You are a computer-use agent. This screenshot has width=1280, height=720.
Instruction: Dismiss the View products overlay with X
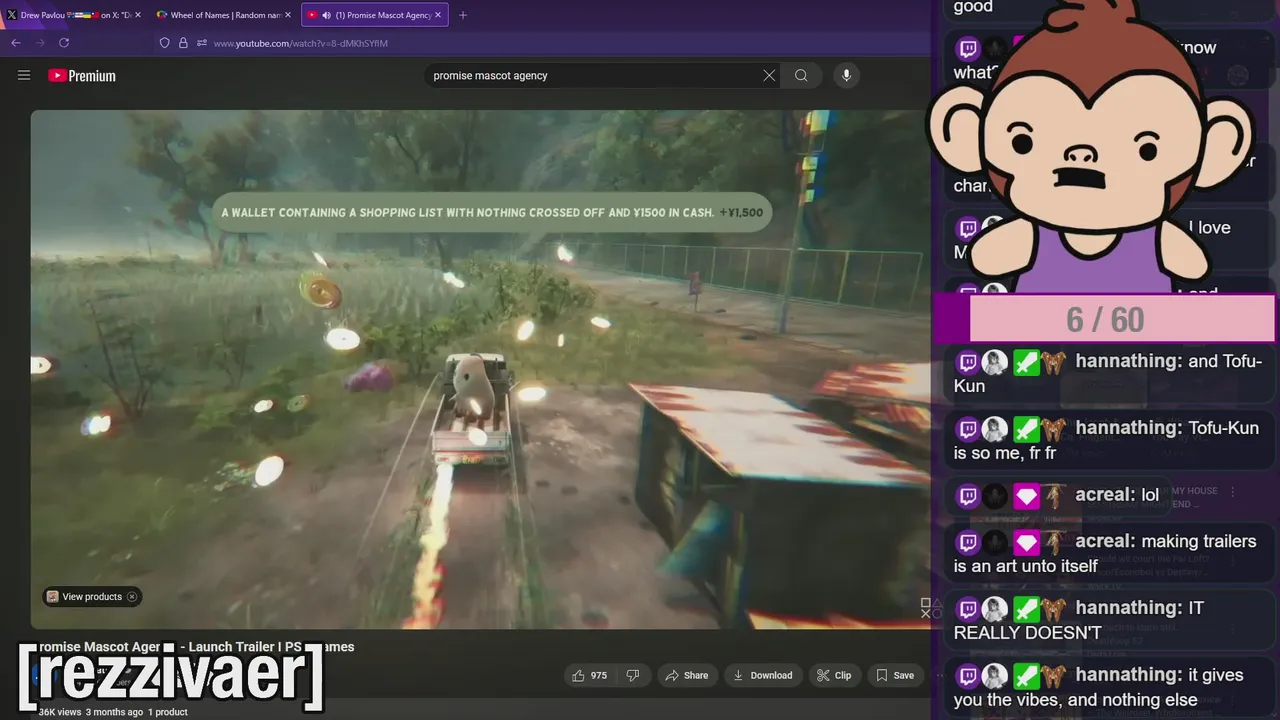click(x=132, y=597)
